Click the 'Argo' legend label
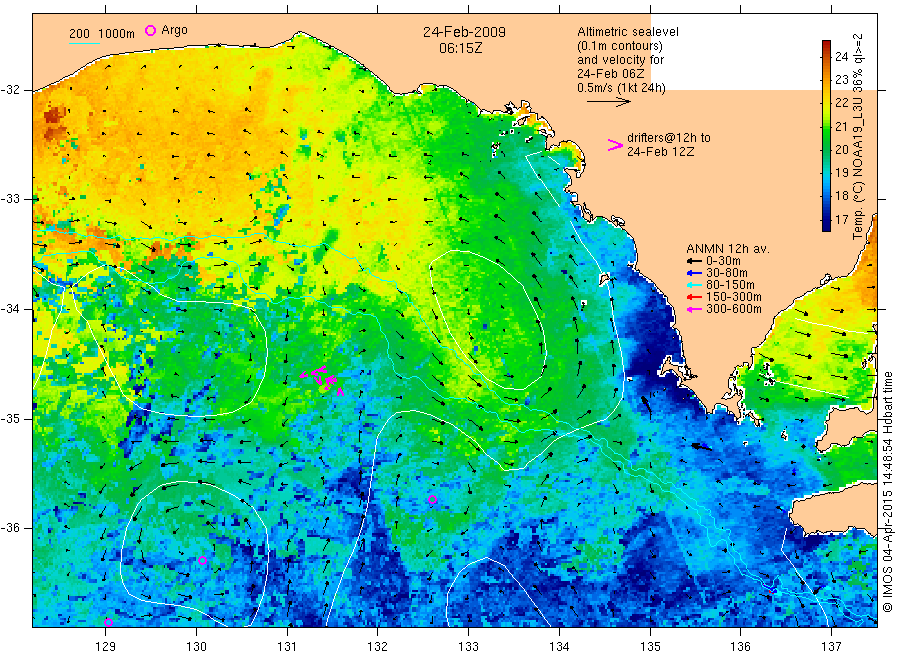This screenshot has height=660, width=900. click(x=174, y=30)
